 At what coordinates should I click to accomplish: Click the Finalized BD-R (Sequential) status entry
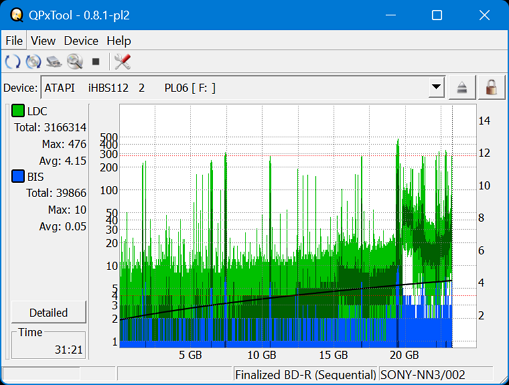point(306,375)
